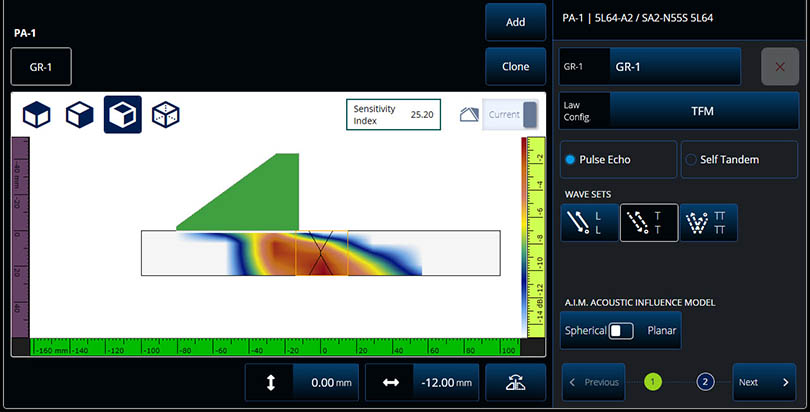The width and height of the screenshot is (810, 412).
Task: Select the second cube view icon
Action: pyautogui.click(x=80, y=115)
